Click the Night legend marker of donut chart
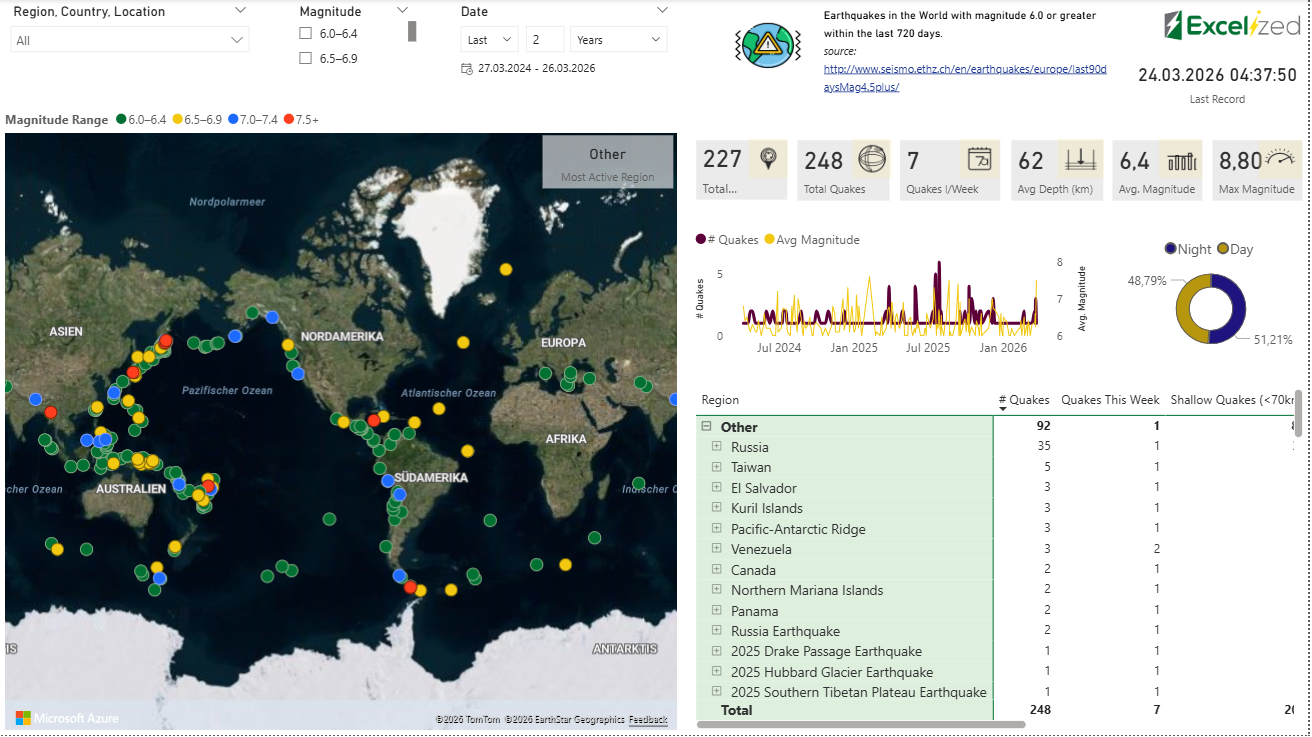This screenshot has height=737, width=1312. (x=1171, y=249)
